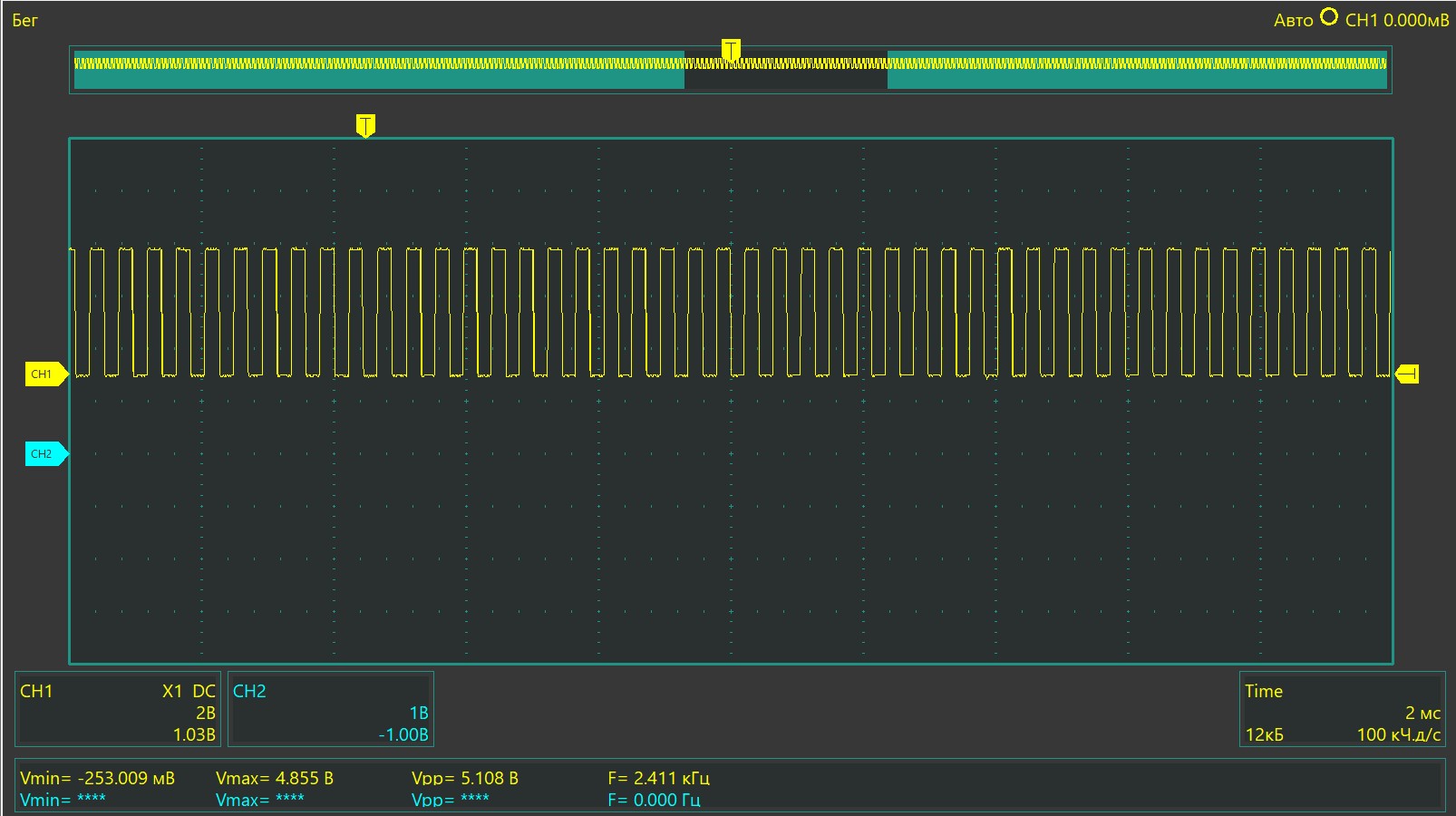Image resolution: width=1456 pixels, height=816 pixels.
Task: Click the Авто trigger mode label
Action: click(x=1293, y=20)
